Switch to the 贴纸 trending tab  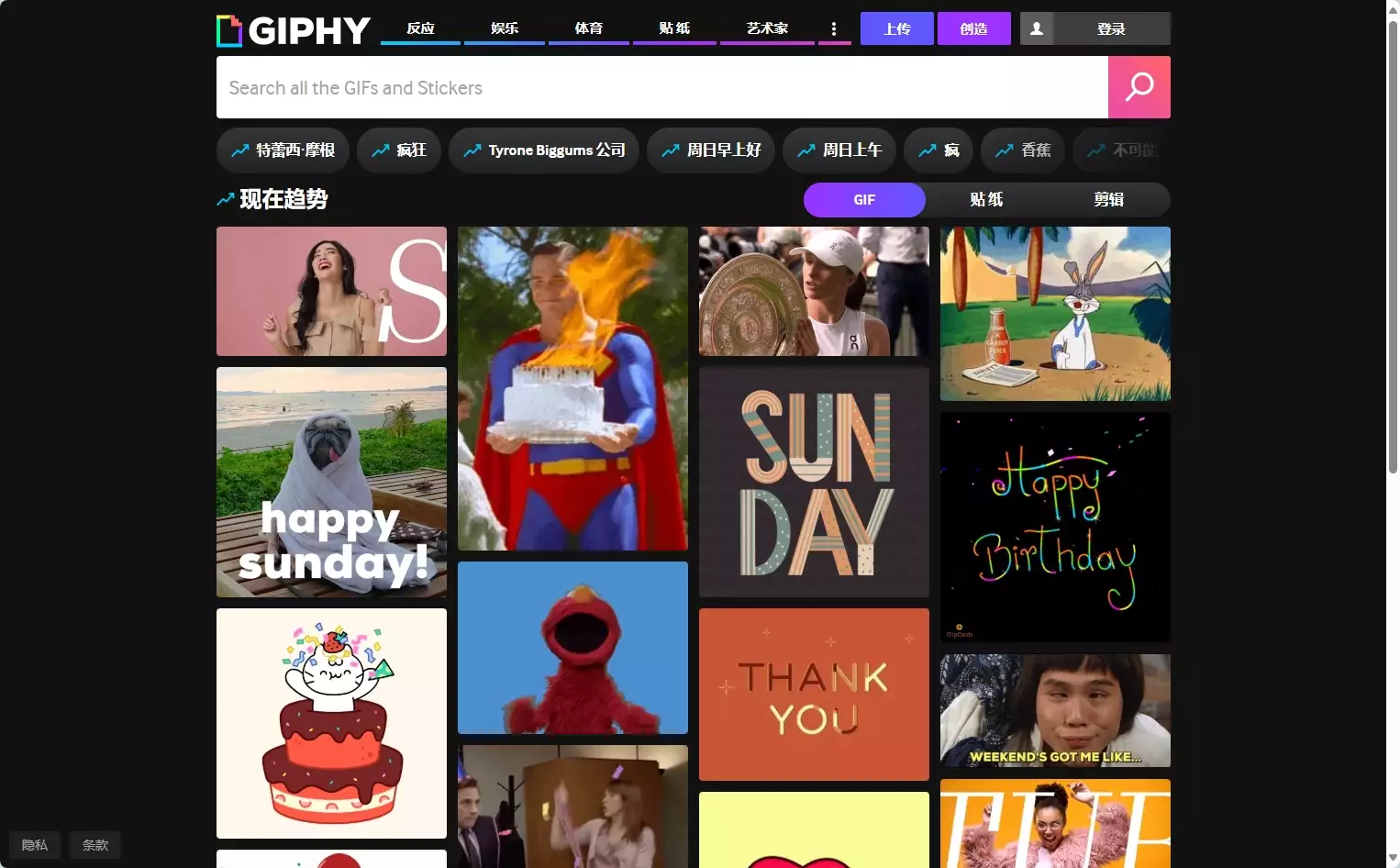point(986,200)
